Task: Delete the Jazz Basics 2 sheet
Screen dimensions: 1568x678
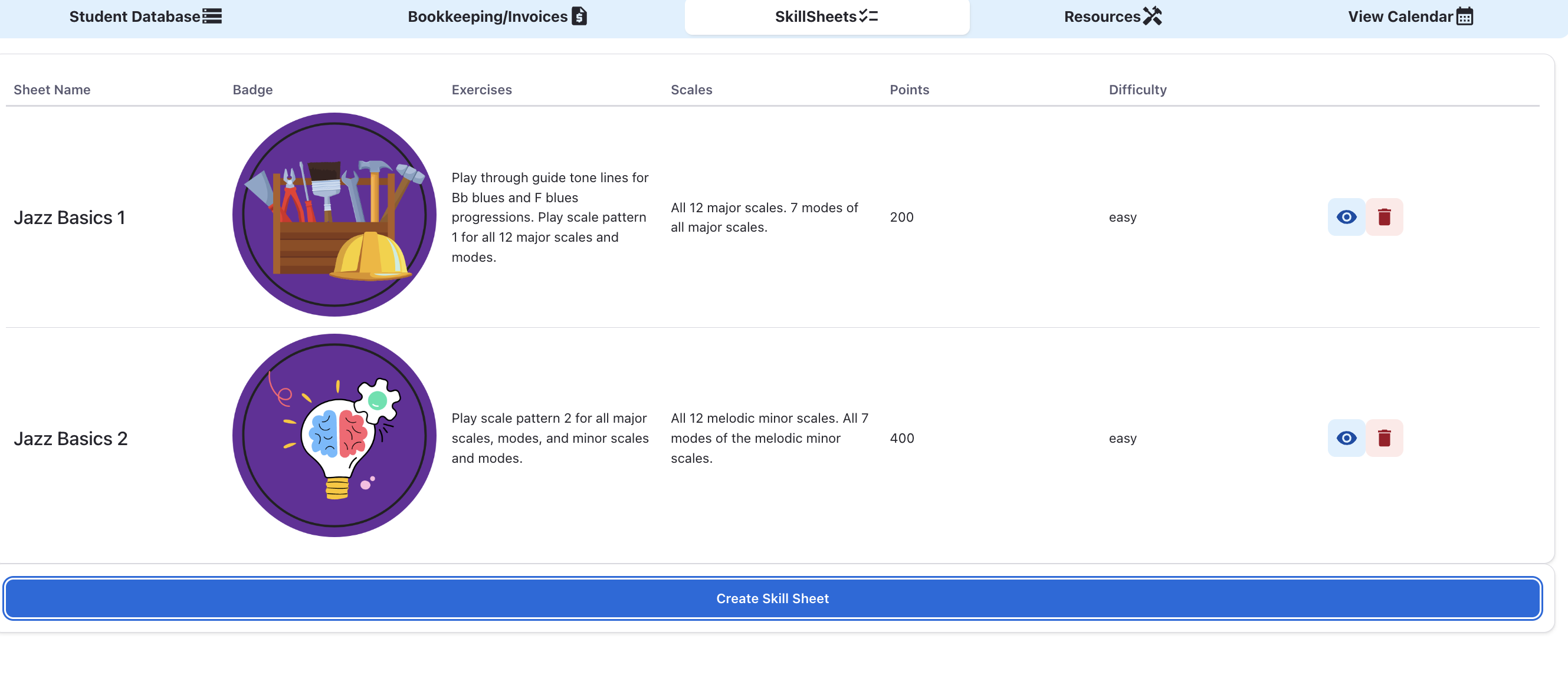Action: click(x=1383, y=438)
